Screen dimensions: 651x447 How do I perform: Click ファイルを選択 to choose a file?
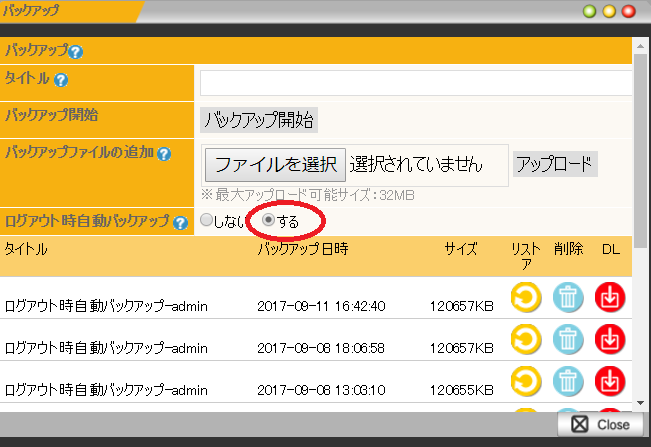[275, 165]
